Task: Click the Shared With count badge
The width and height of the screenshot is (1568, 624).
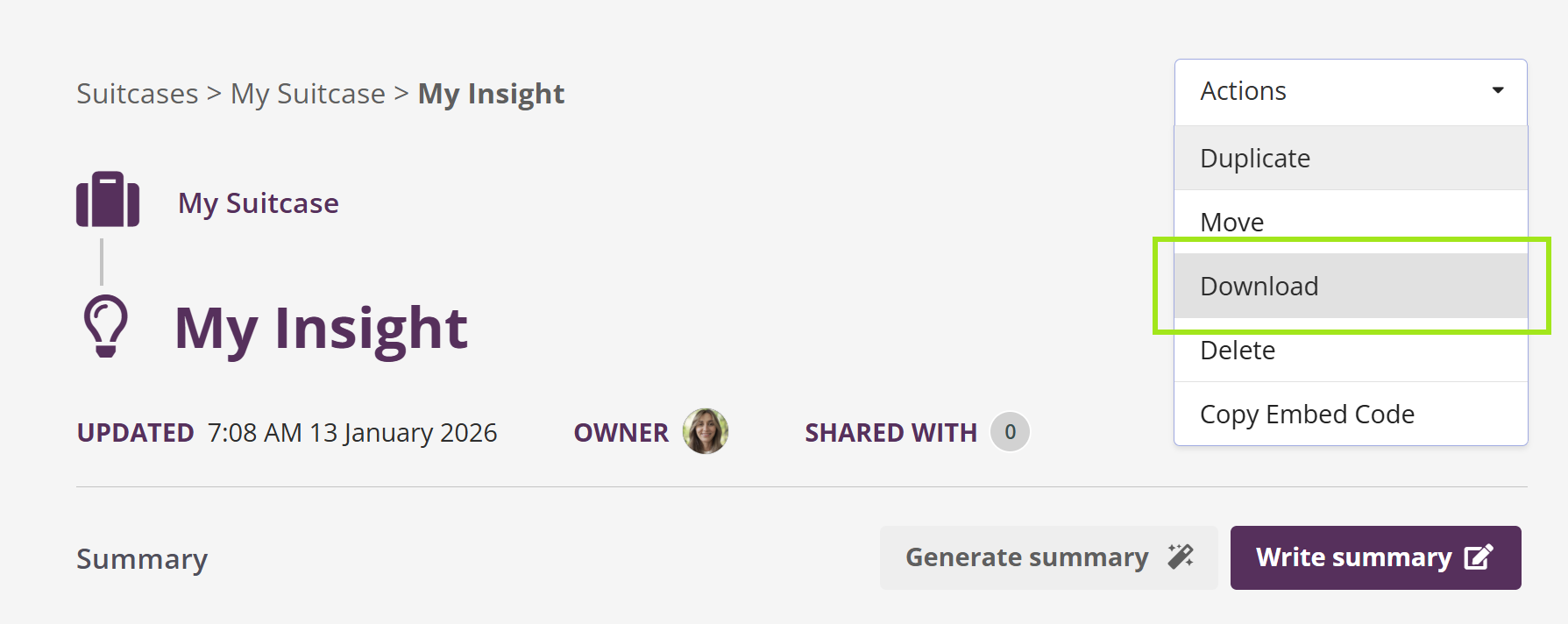Action: pyautogui.click(x=1010, y=432)
